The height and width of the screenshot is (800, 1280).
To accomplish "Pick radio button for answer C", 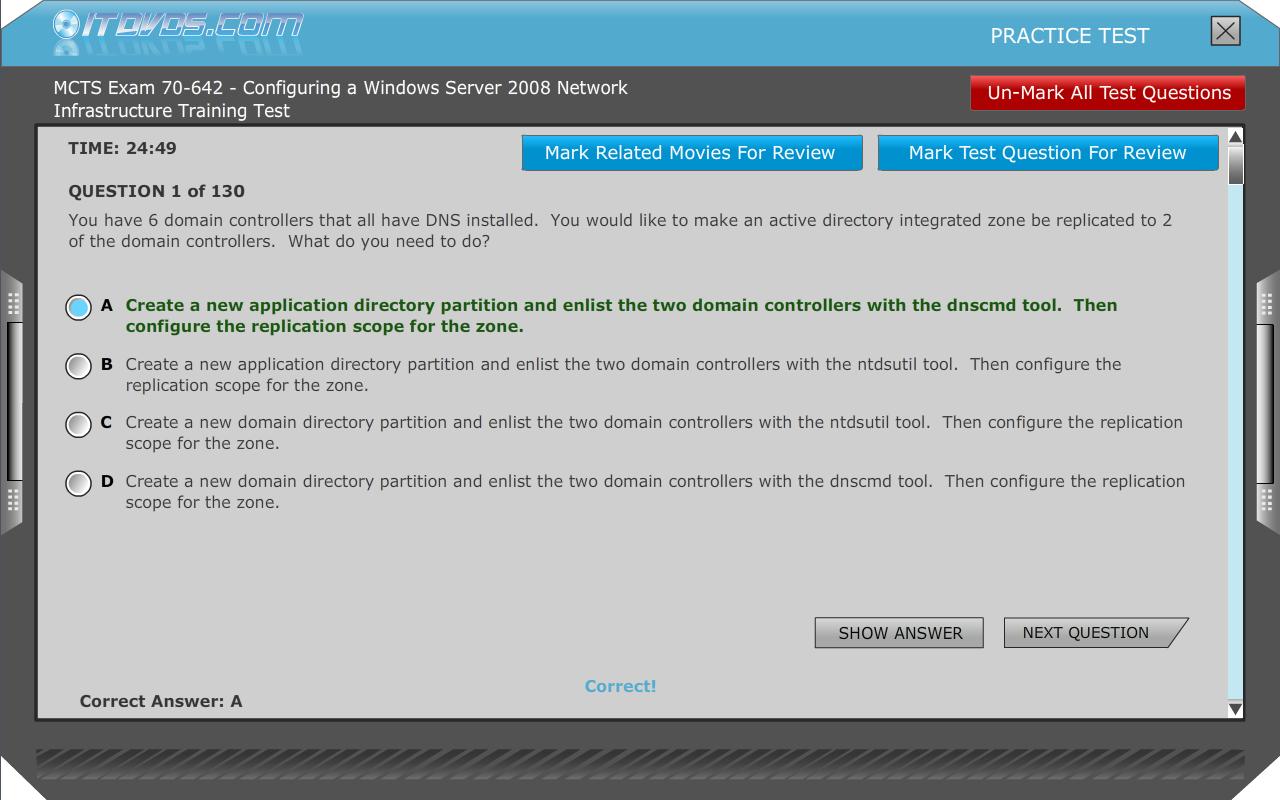I will pyautogui.click(x=79, y=424).
